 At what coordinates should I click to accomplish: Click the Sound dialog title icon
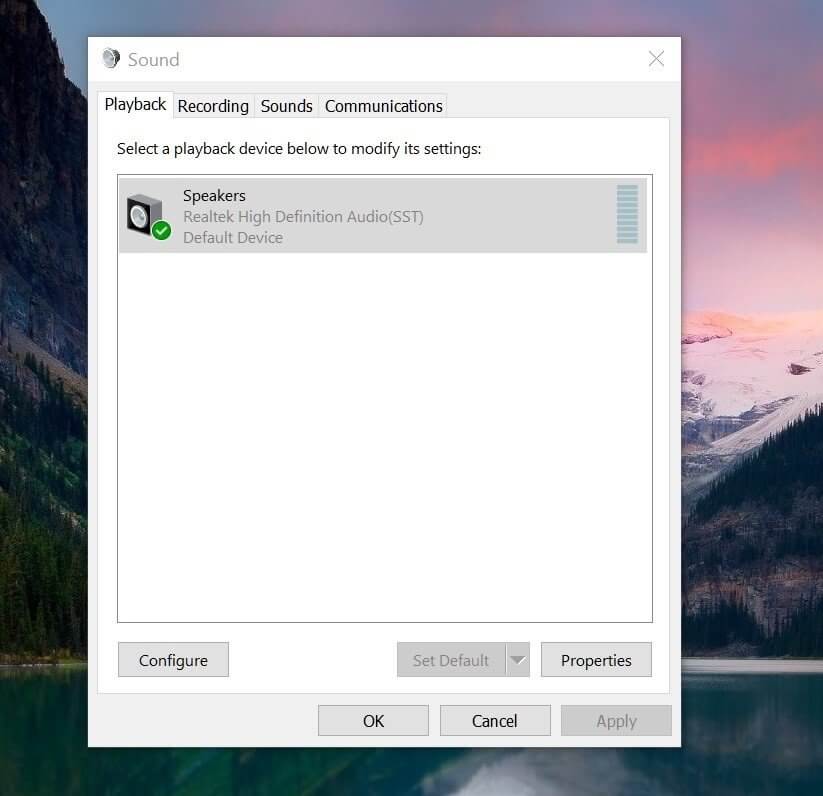(111, 58)
